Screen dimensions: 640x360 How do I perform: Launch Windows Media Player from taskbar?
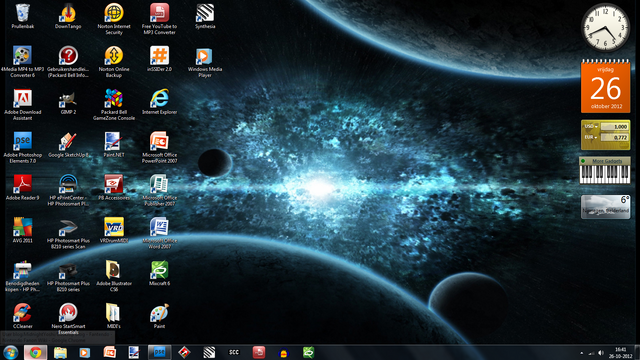(x=84, y=352)
